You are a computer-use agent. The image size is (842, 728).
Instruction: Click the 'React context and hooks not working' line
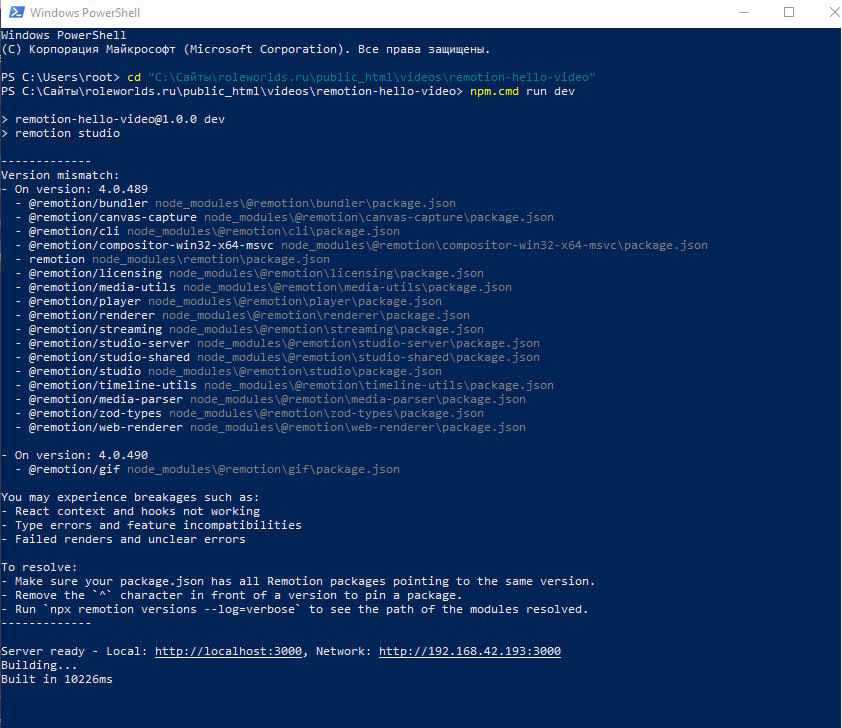pyautogui.click(x=130, y=511)
